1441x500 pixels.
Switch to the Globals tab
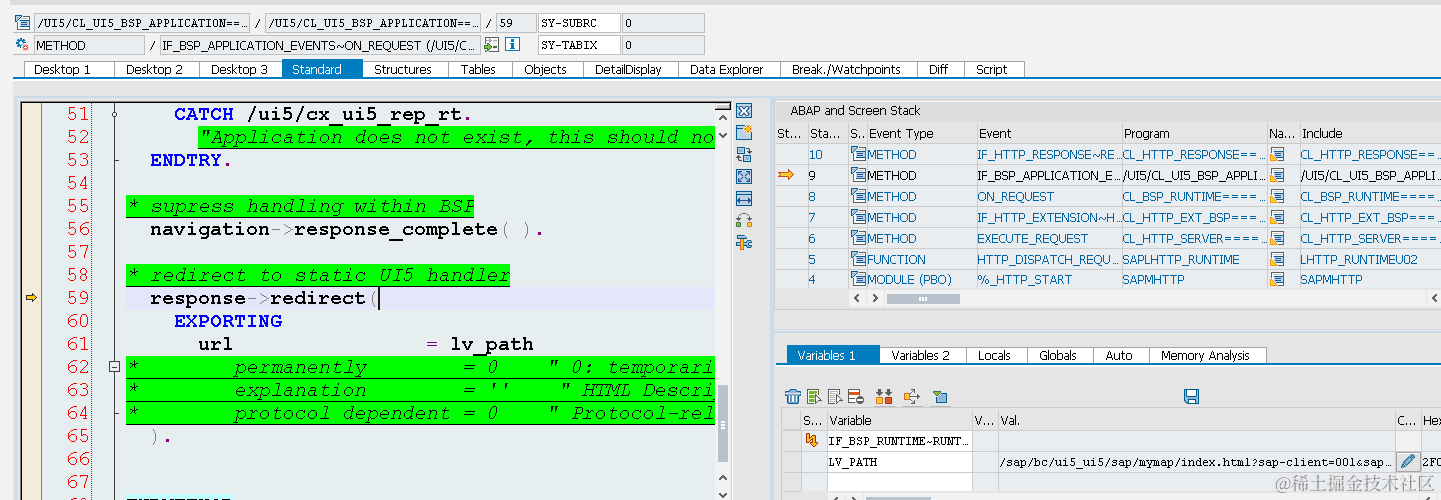[1058, 355]
